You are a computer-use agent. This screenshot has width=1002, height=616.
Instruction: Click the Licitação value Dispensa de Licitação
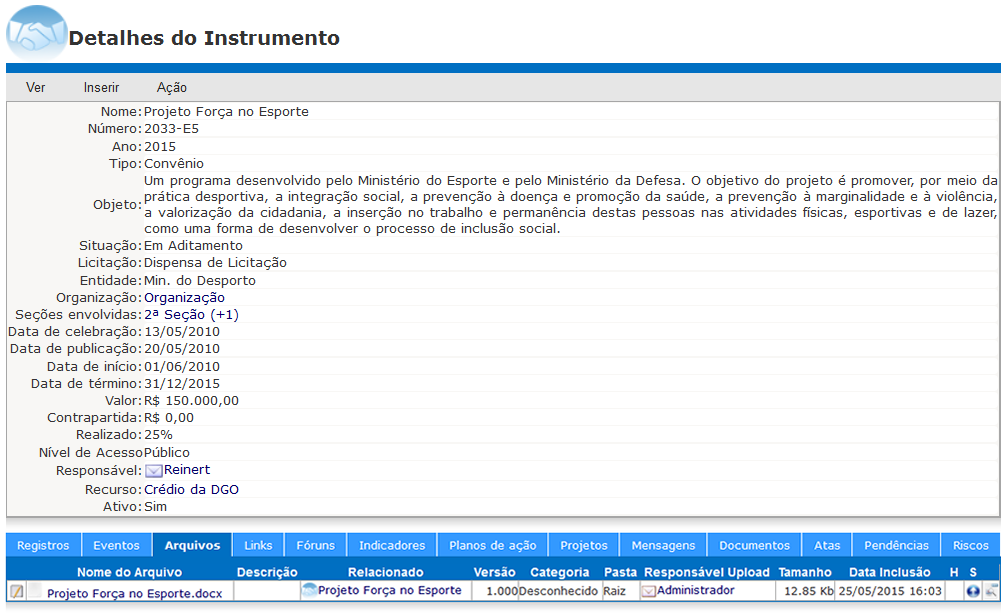click(215, 263)
